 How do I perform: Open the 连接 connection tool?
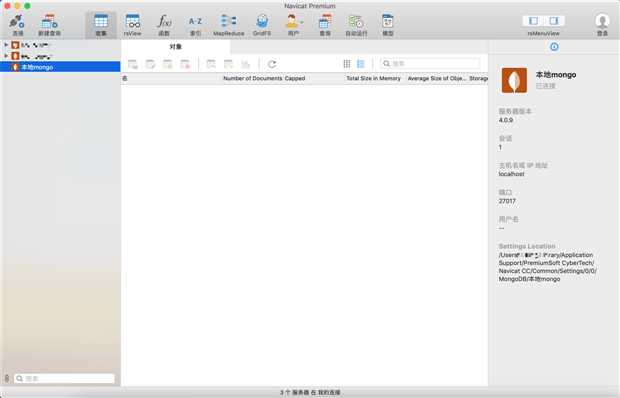click(x=17, y=25)
